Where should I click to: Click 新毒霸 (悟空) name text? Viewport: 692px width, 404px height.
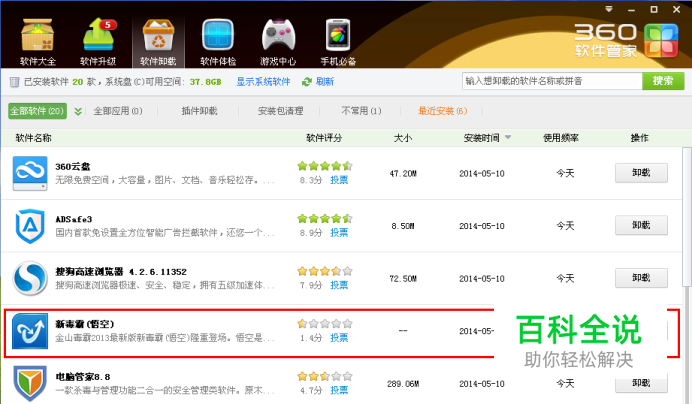85,324
